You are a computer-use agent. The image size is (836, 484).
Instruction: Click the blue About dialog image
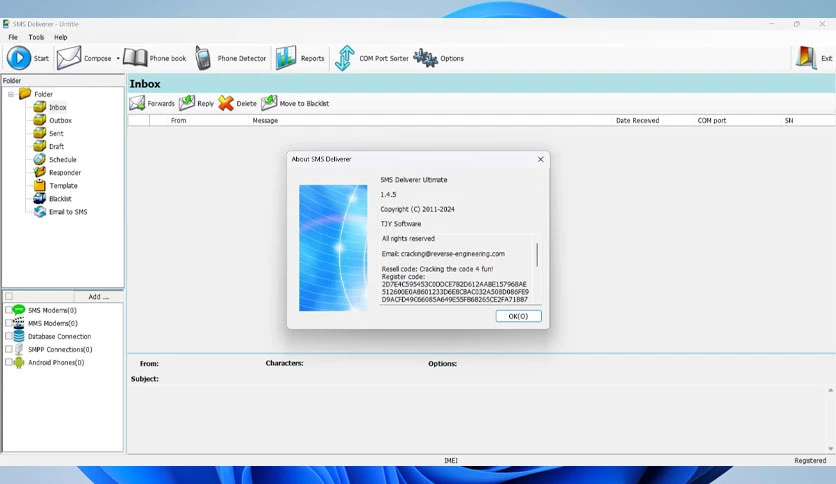333,248
